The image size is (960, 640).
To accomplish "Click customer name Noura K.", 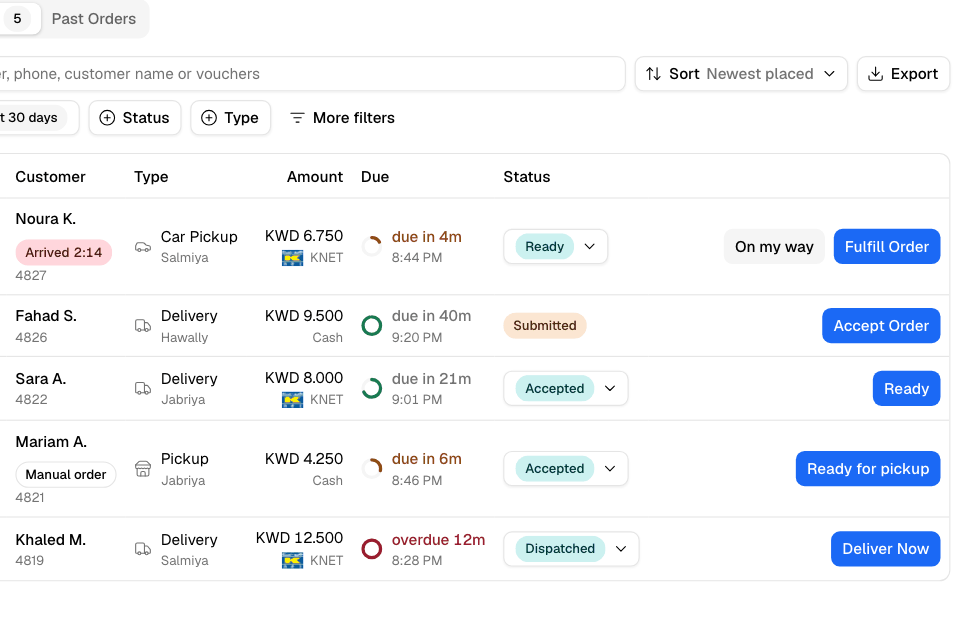I will tap(46, 219).
